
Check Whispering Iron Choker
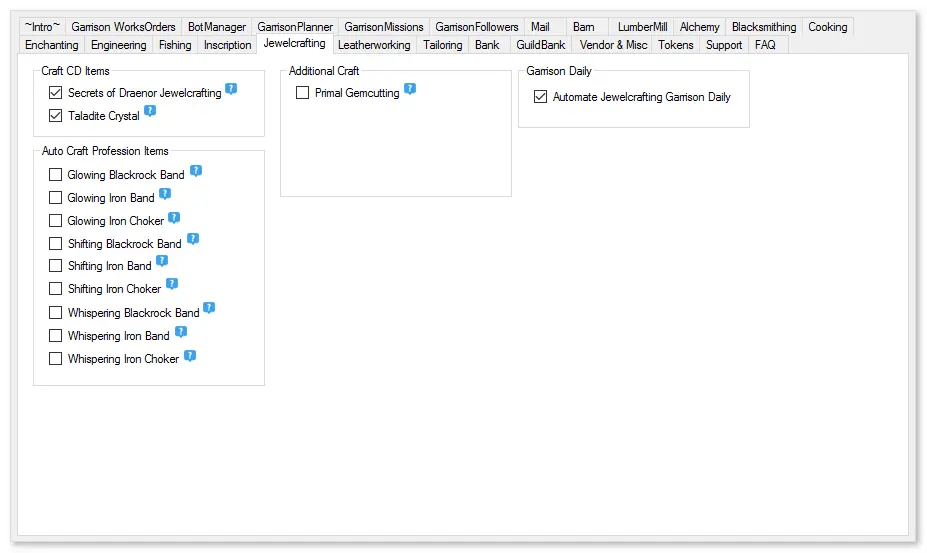[x=56, y=359]
